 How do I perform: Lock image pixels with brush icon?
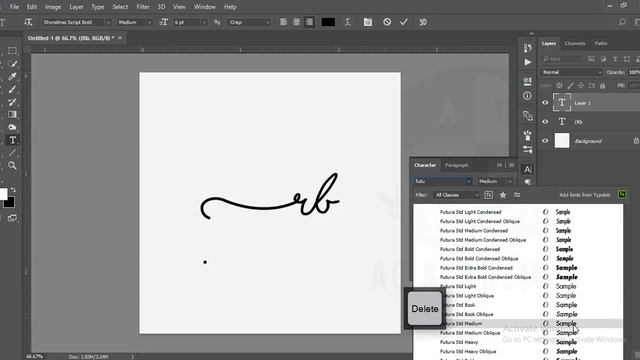pyautogui.click(x=570, y=85)
